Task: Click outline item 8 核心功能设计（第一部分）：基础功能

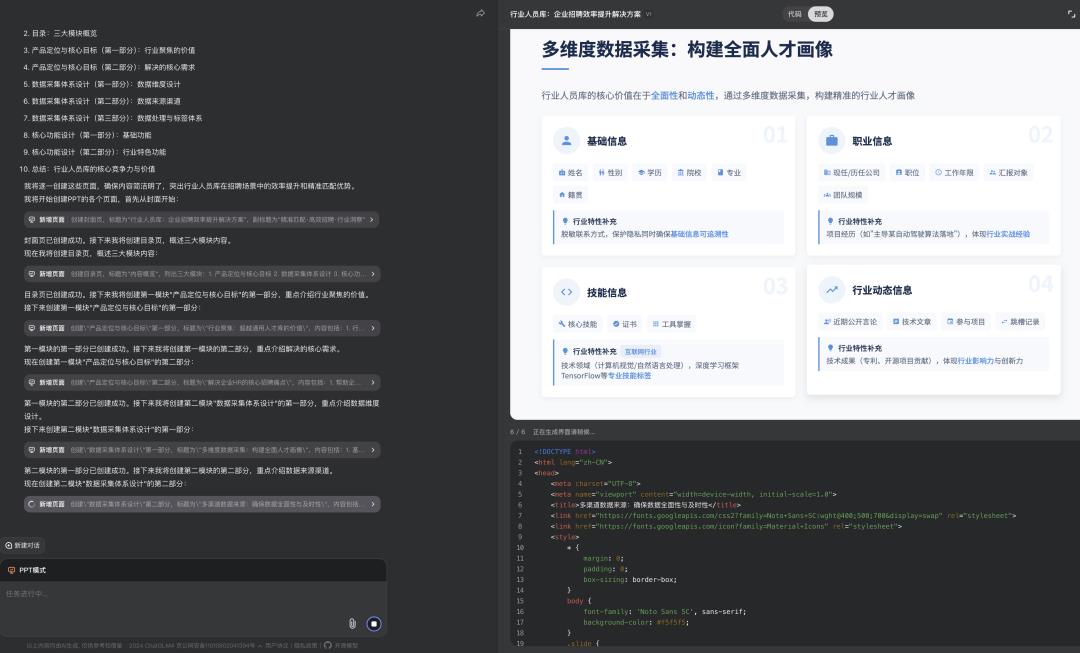Action: click(x=87, y=135)
